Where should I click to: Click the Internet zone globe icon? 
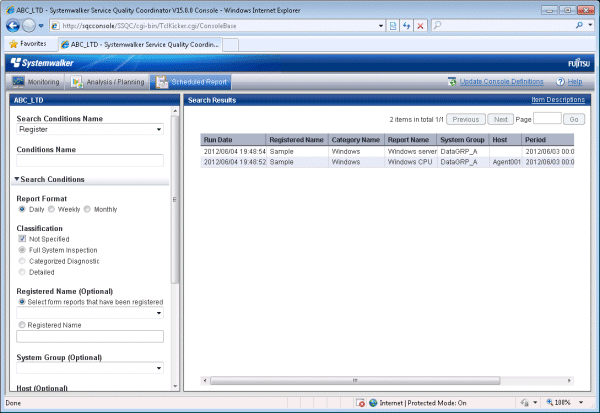click(373, 403)
